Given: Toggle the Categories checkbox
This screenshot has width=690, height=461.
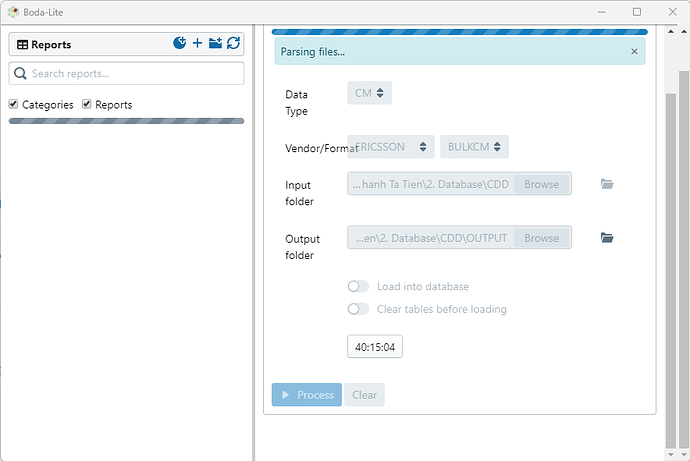Looking at the screenshot, I should [13, 104].
